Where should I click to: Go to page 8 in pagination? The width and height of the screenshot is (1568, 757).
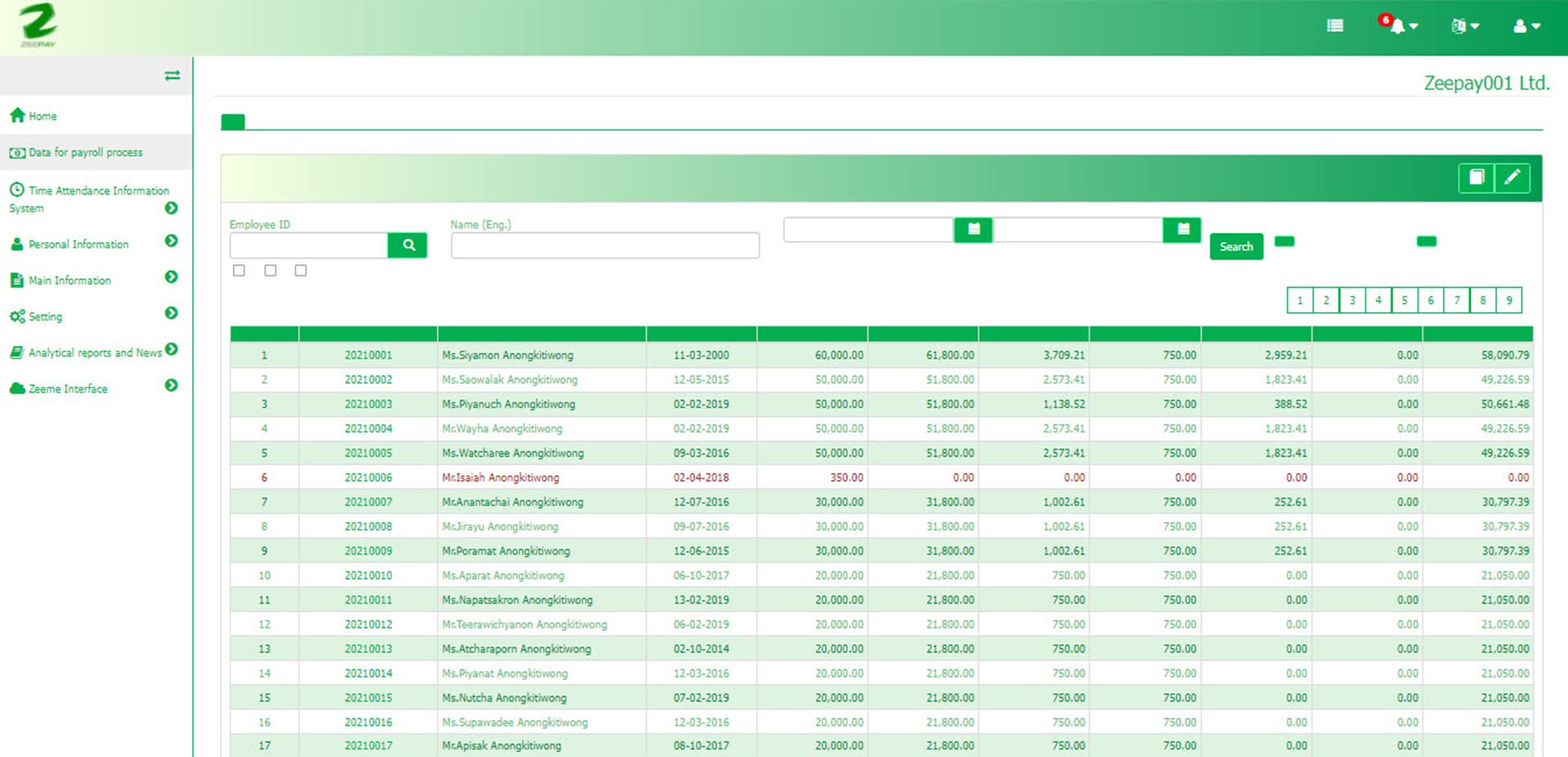click(x=1483, y=301)
